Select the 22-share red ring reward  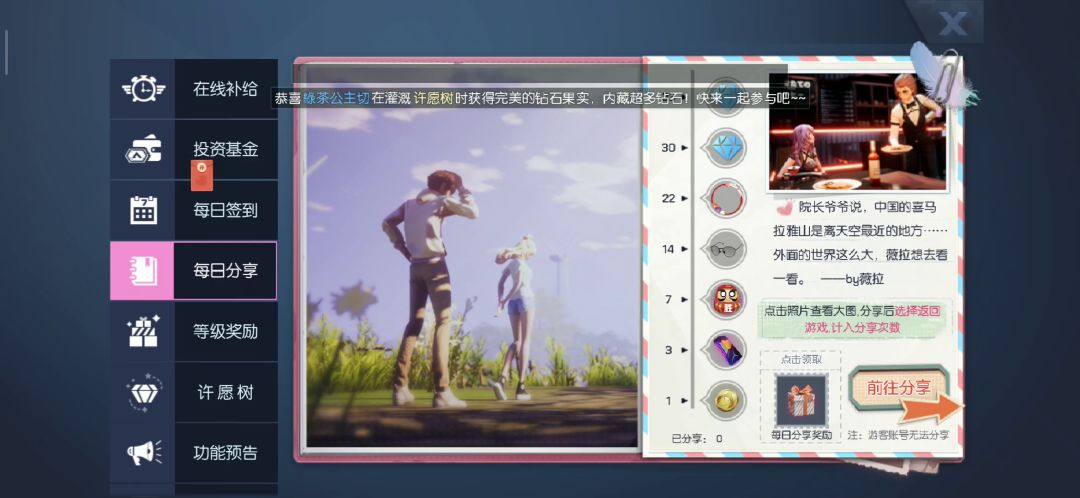[725, 198]
